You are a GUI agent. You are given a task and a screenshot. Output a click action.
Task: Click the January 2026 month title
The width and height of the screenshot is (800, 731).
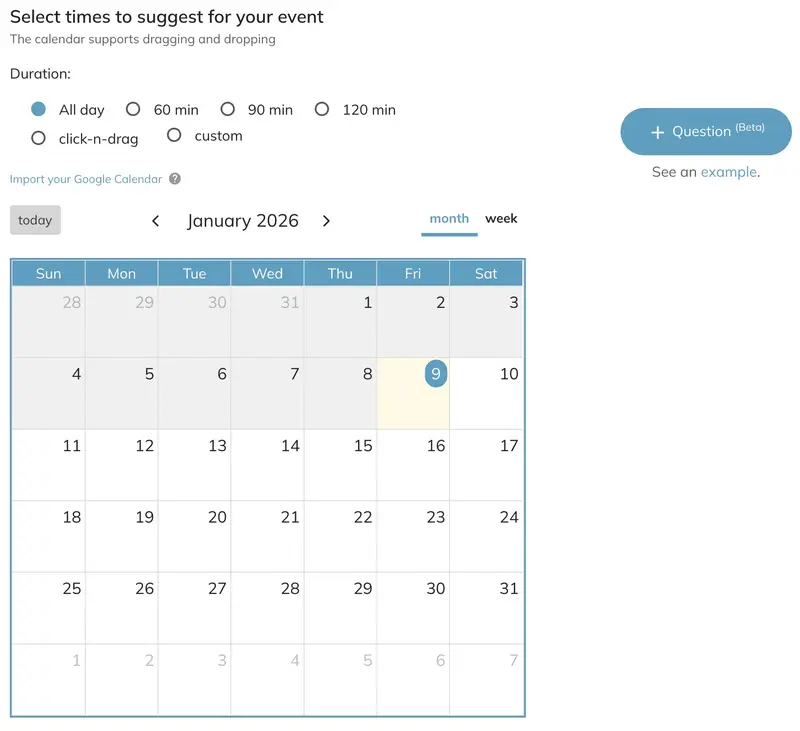point(243,221)
